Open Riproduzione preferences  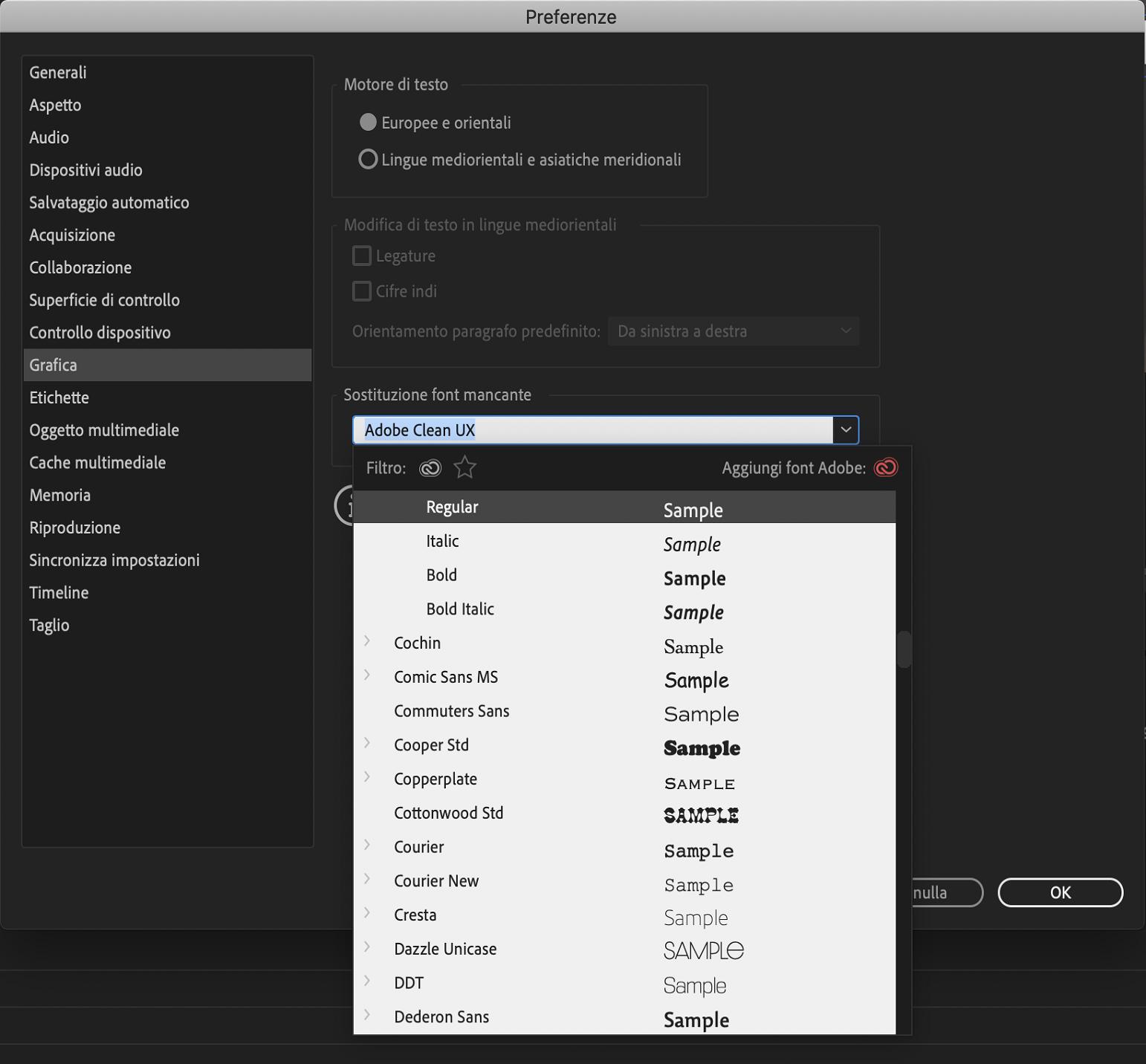167,528
